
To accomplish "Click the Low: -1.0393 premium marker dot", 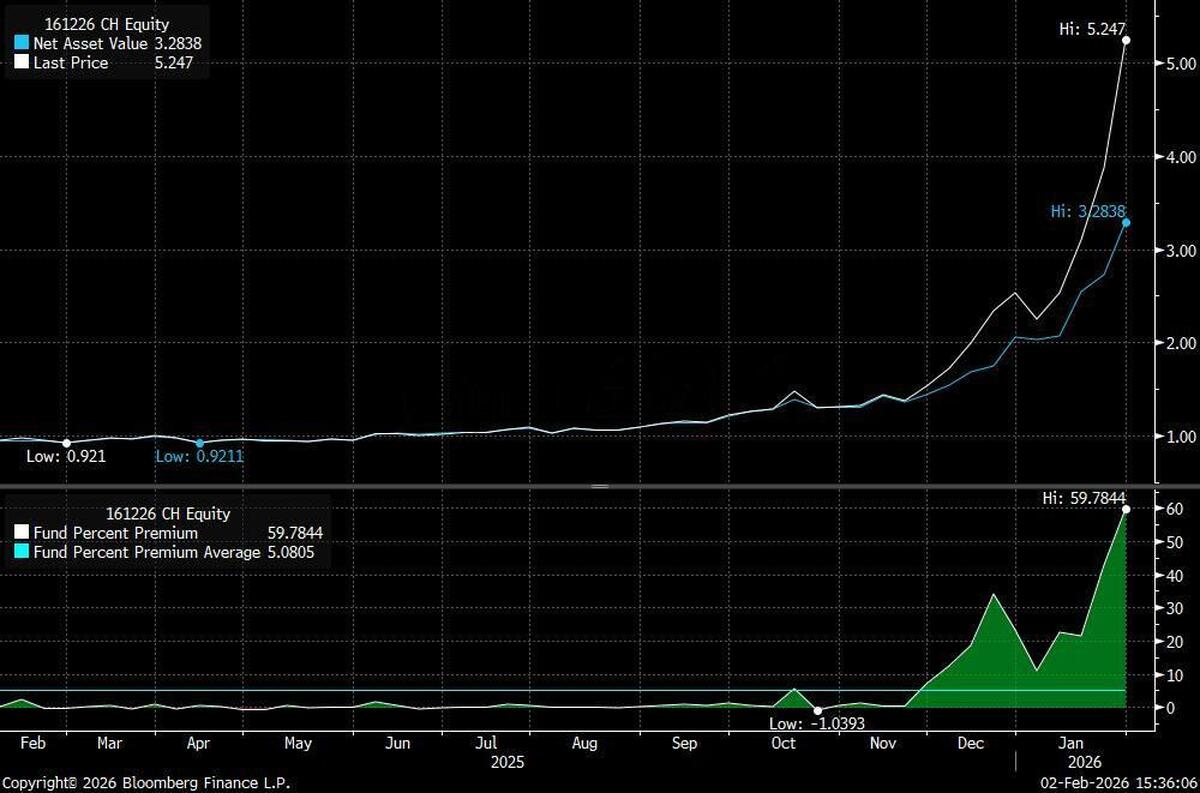I will point(818,710).
